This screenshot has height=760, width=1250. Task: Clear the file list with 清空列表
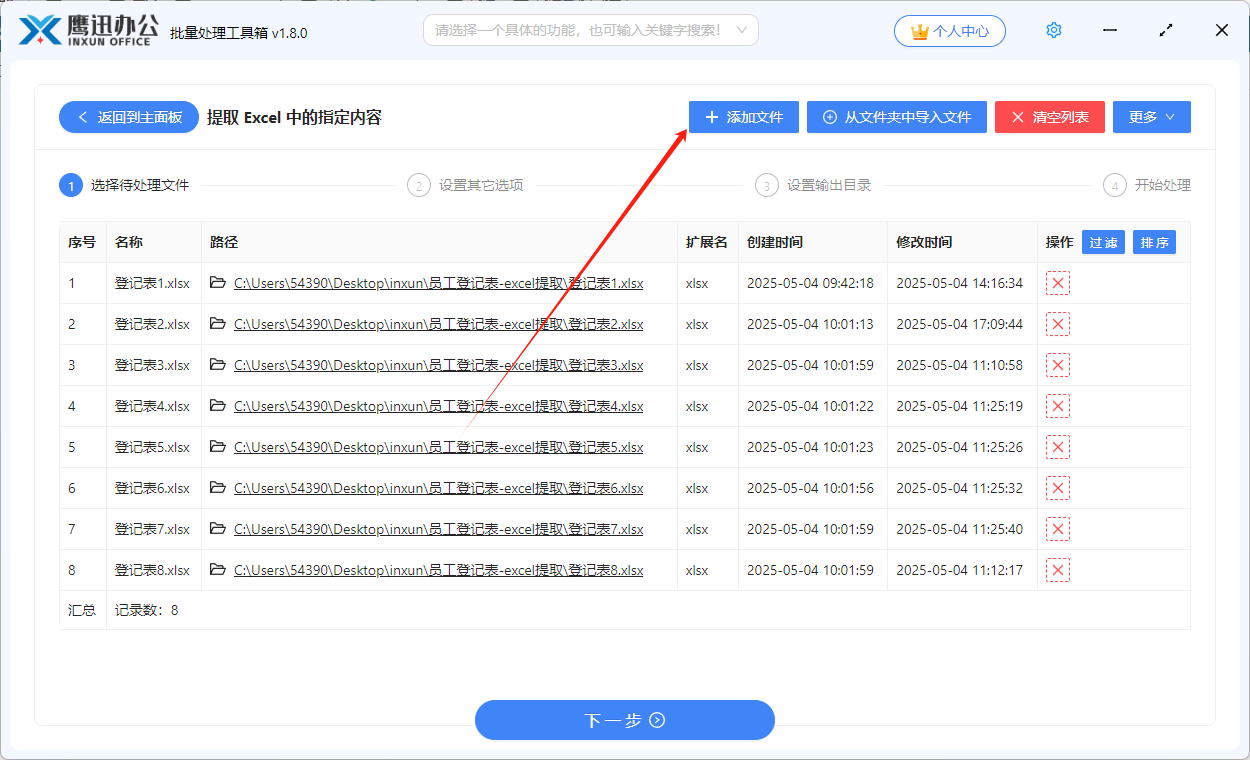1049,117
